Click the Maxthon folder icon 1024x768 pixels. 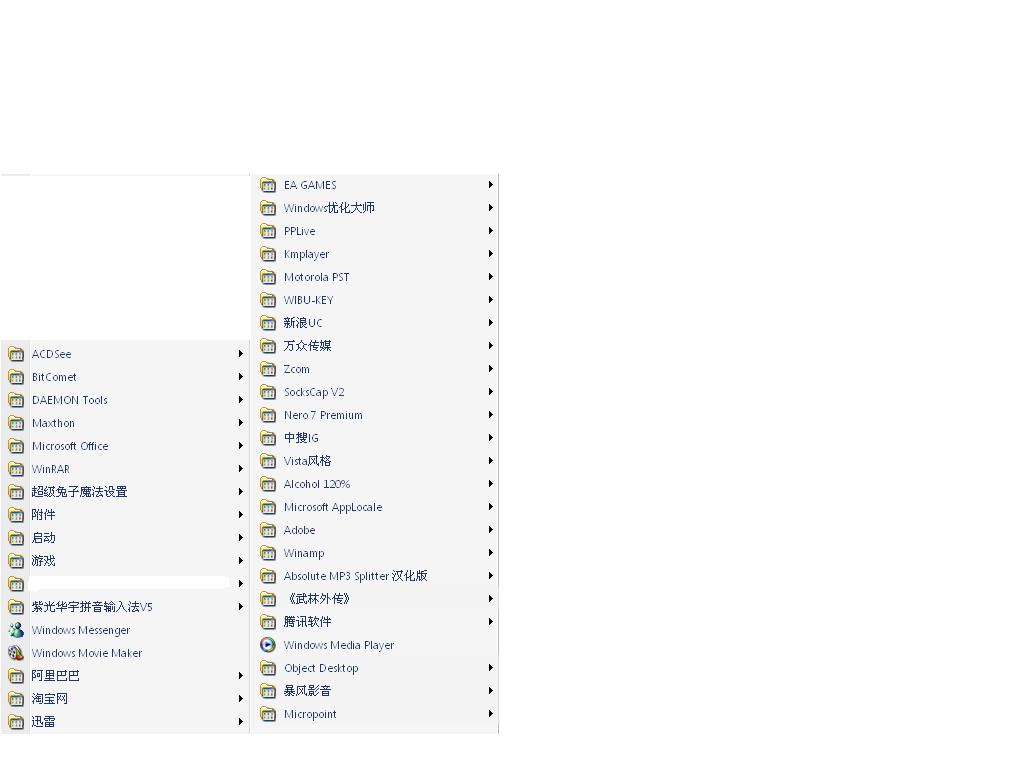click(x=16, y=423)
